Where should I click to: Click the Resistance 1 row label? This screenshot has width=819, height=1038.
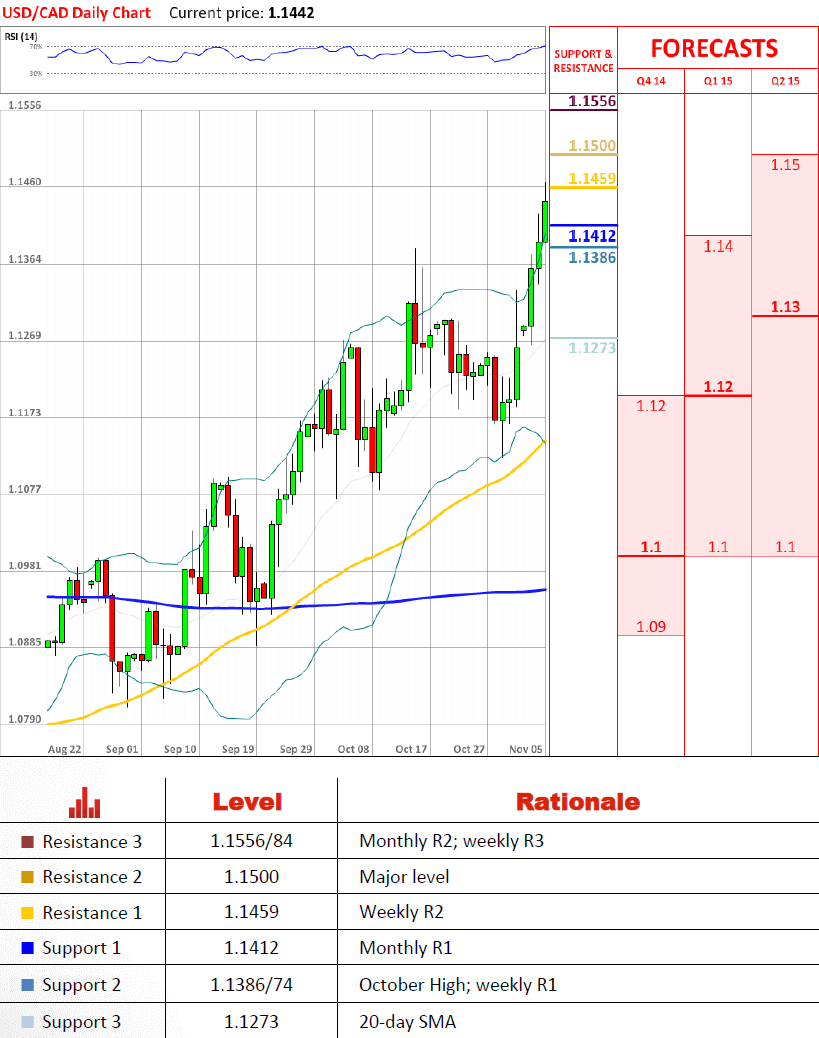point(92,913)
